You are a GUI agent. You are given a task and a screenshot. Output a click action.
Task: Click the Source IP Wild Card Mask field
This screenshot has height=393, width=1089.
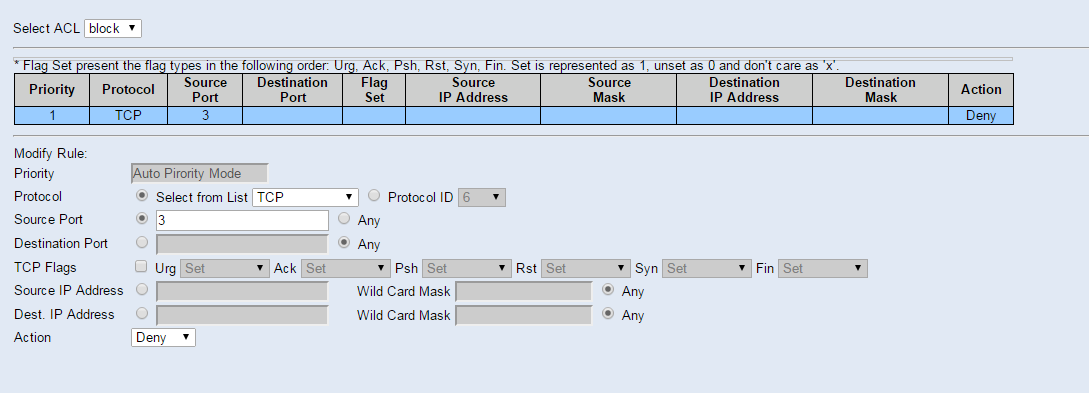click(524, 292)
